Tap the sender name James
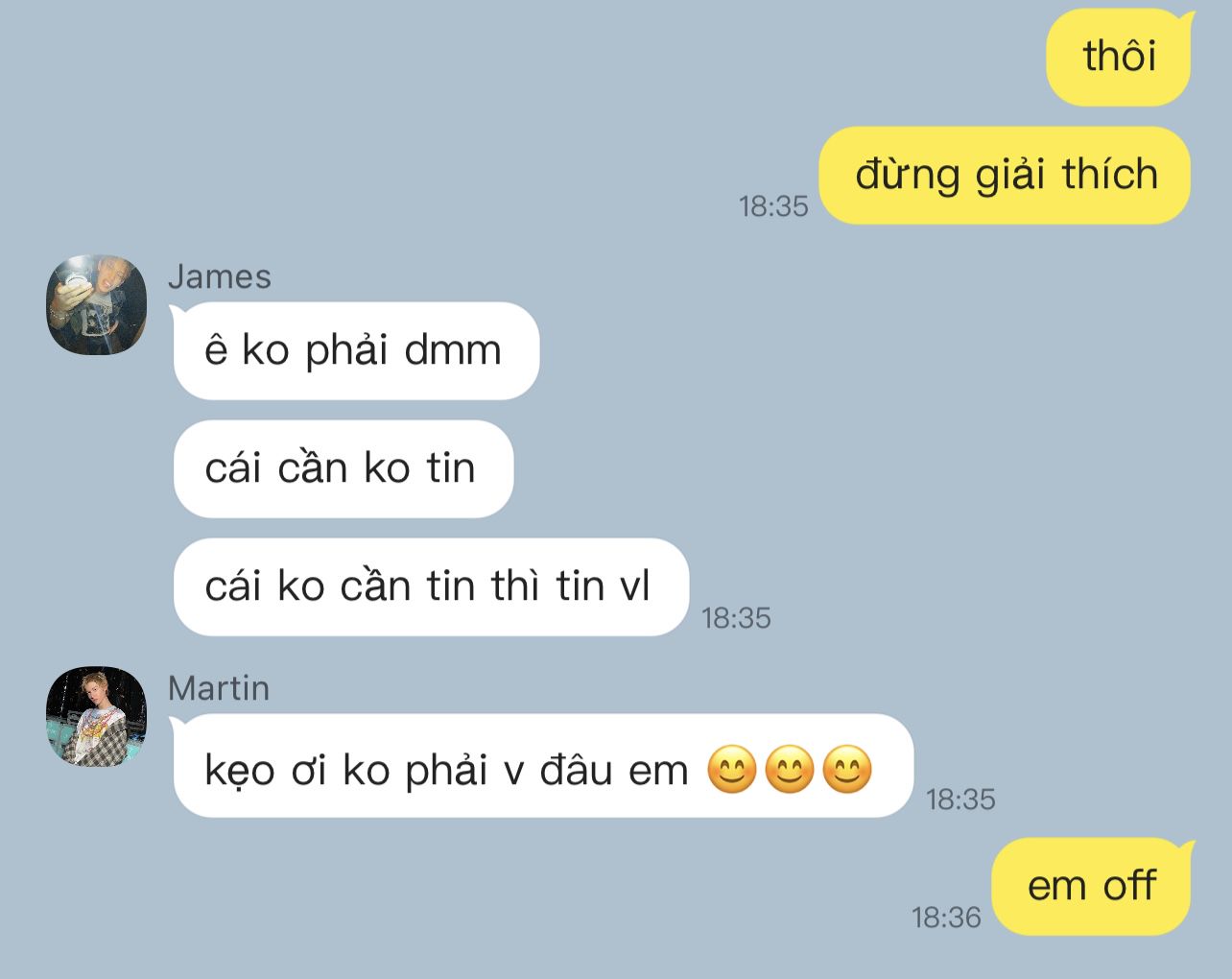This screenshot has height=979, width=1232. (x=220, y=276)
